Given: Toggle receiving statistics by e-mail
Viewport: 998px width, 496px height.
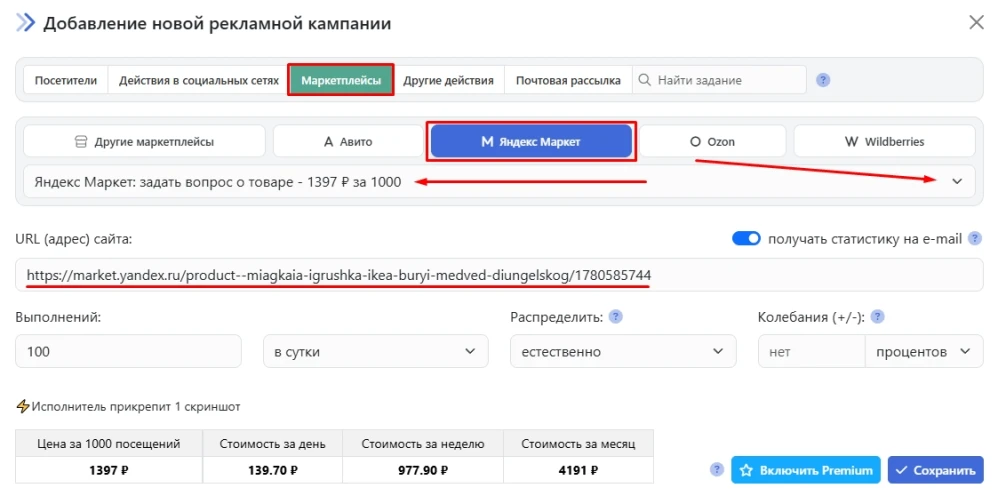Looking at the screenshot, I should 746,239.
